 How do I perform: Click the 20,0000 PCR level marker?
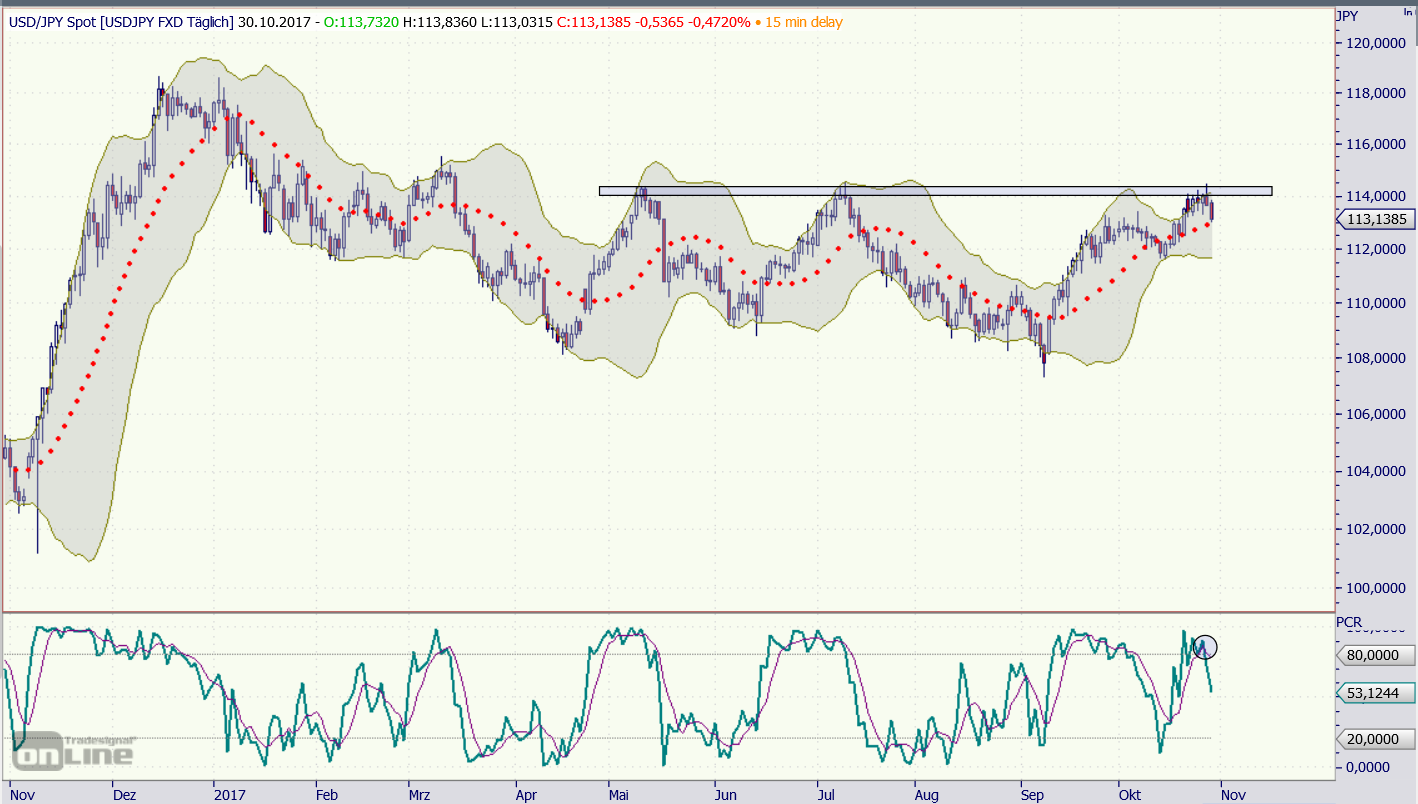[1376, 738]
